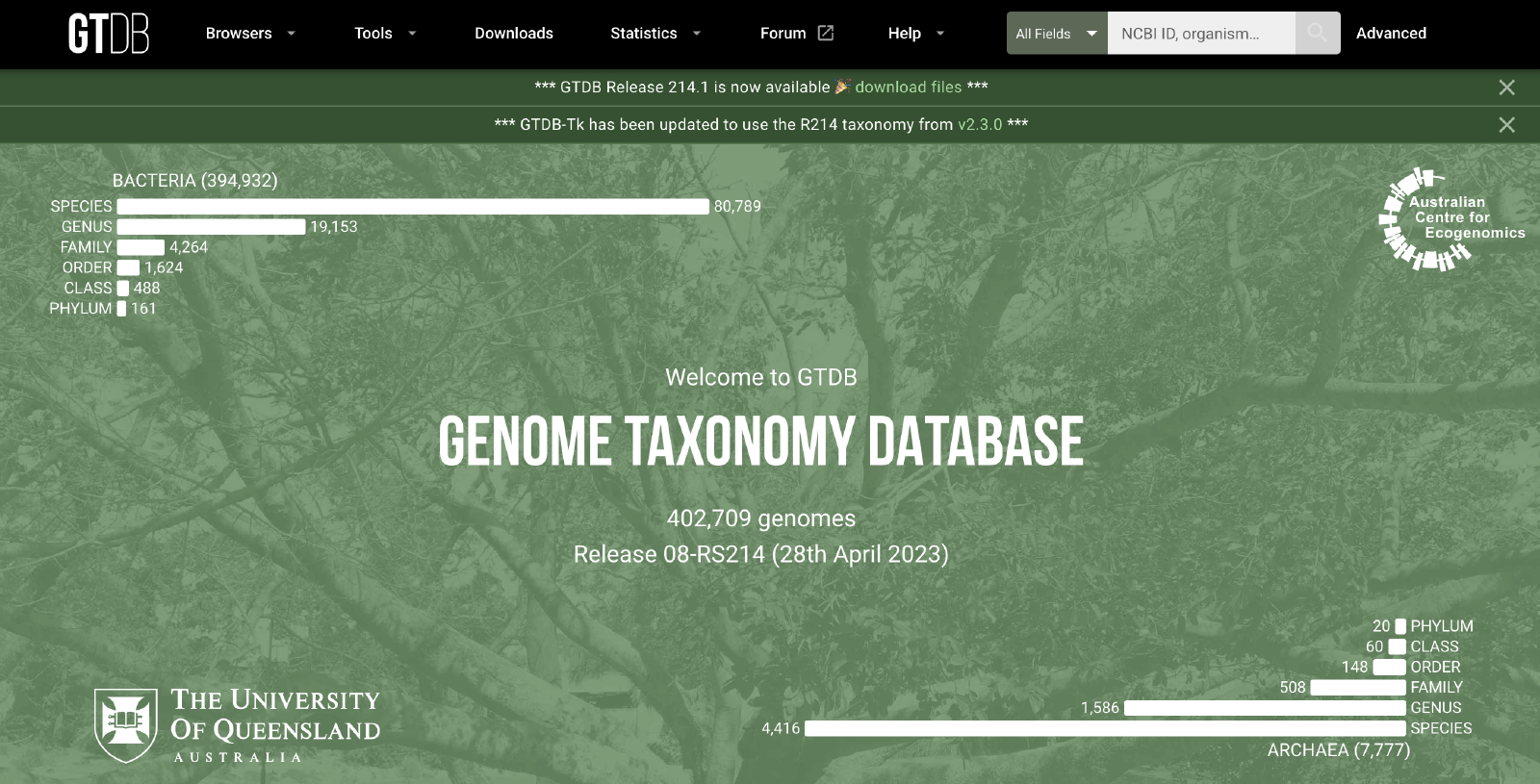Click the download files link
This screenshot has width=1540, height=784.
point(908,88)
